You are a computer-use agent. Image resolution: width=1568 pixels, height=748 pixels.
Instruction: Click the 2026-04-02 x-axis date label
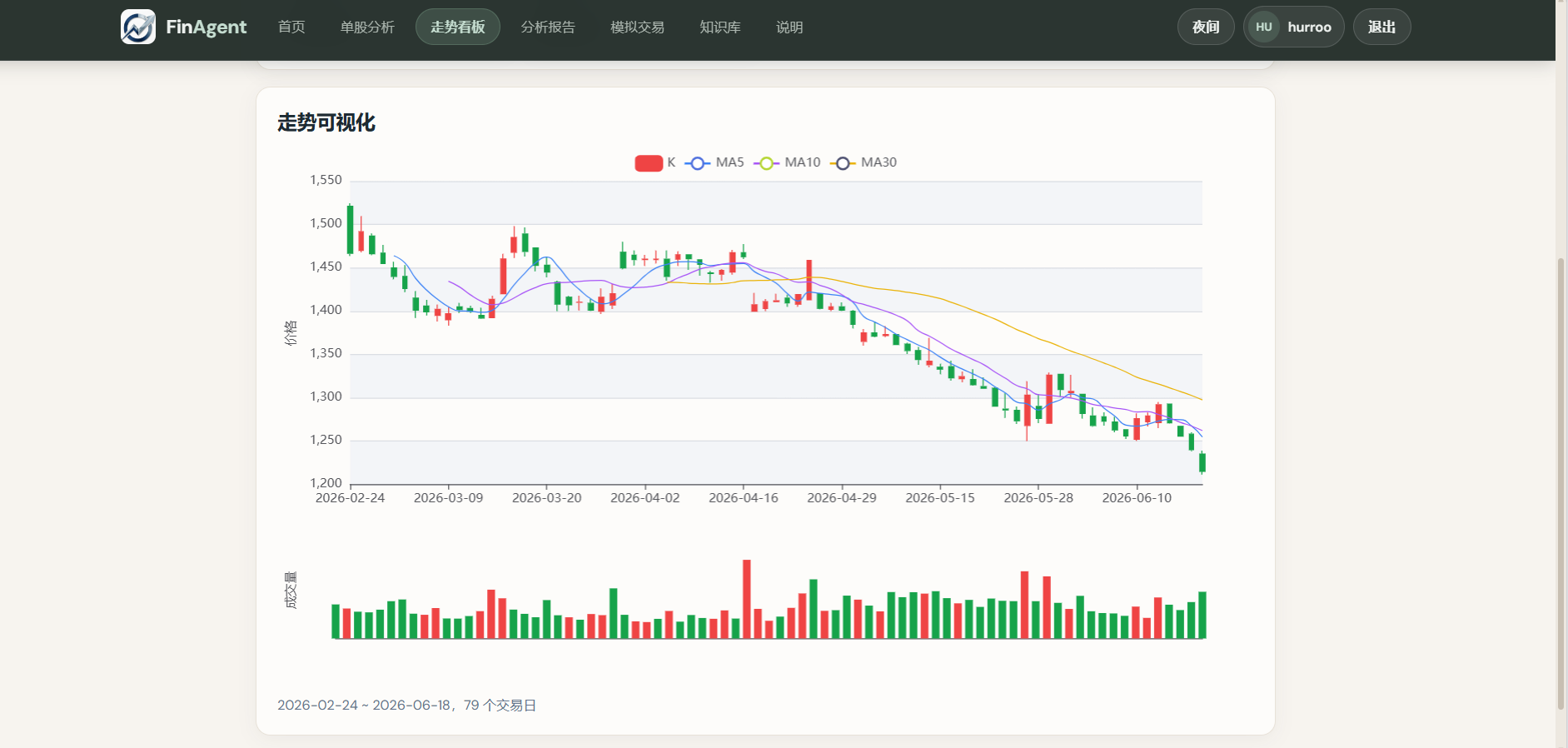click(x=645, y=498)
